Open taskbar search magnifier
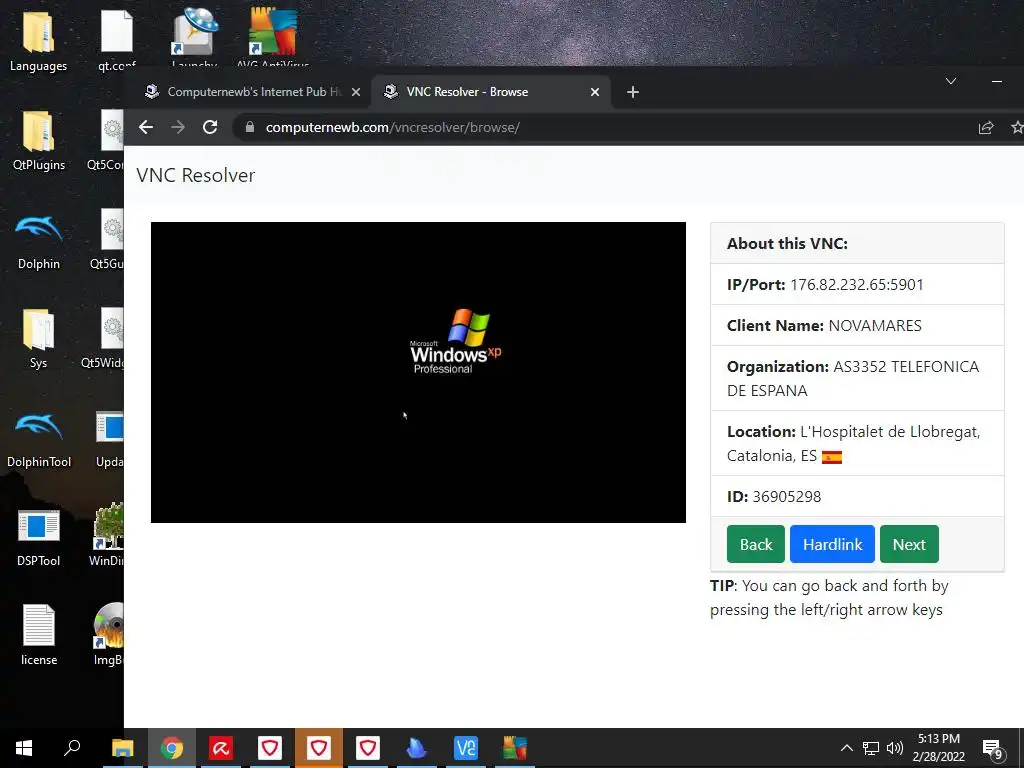1024x768 pixels. tap(72, 748)
